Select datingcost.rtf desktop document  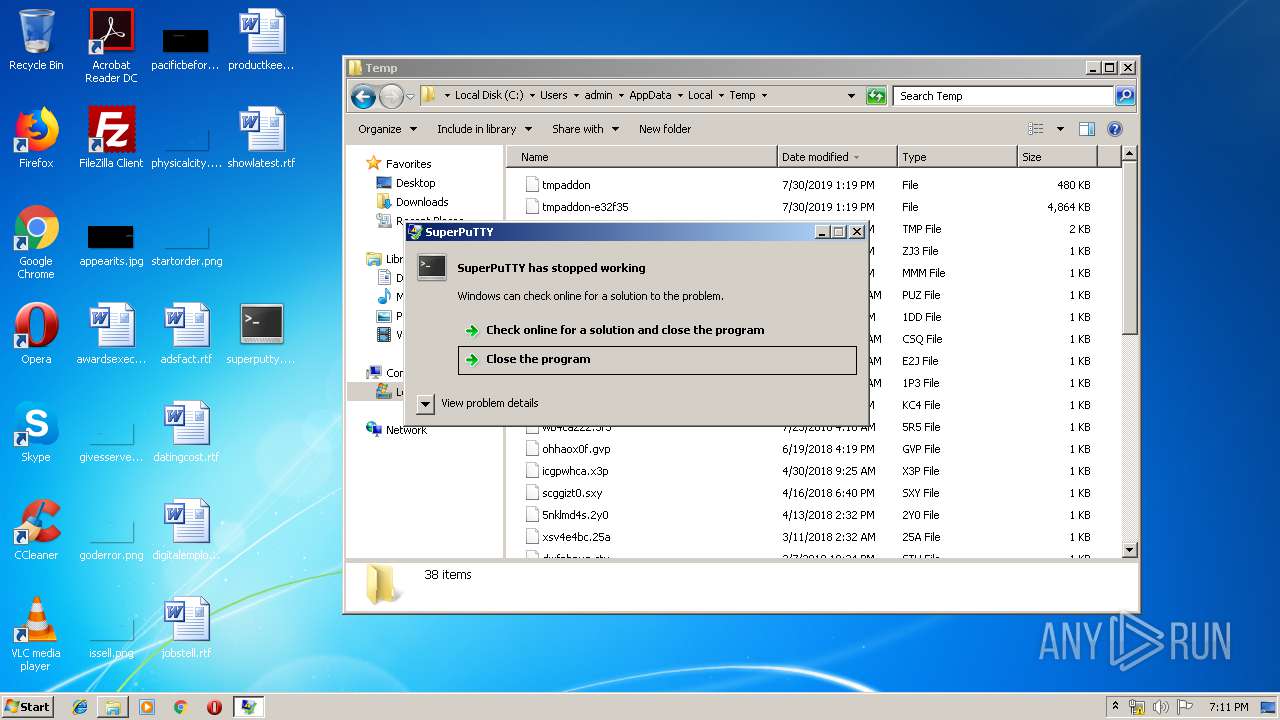click(186, 431)
